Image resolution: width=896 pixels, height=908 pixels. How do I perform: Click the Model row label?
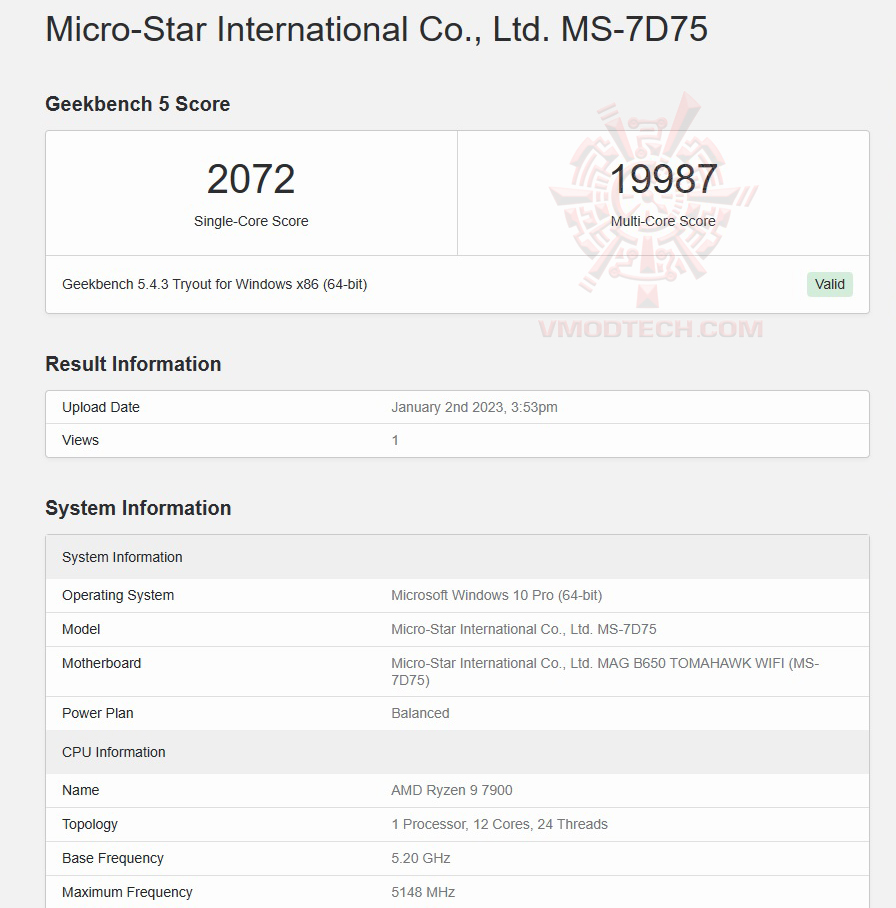(x=81, y=629)
